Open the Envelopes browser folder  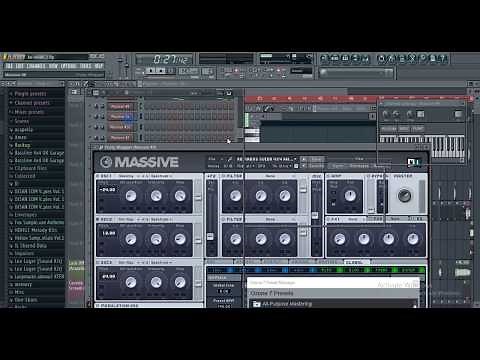coord(25,215)
